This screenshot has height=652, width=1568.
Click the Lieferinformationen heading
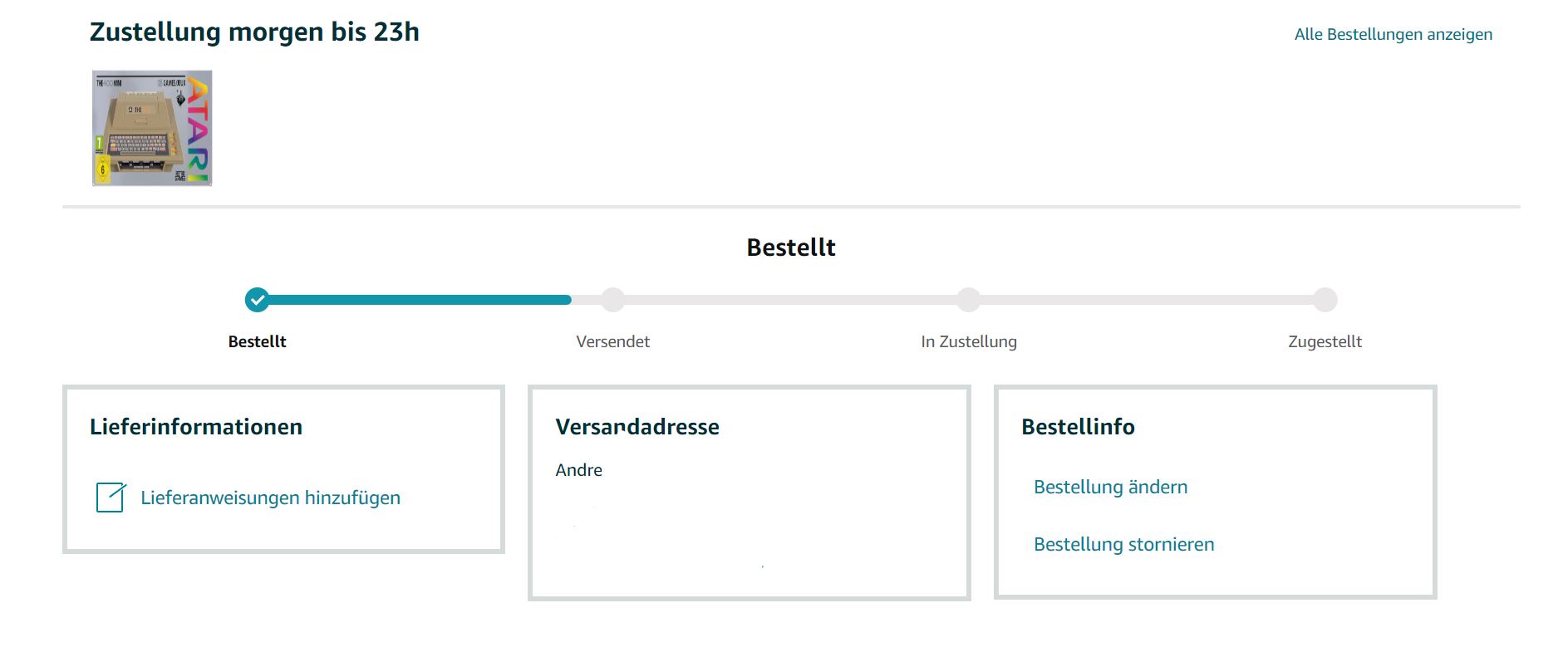pos(196,427)
